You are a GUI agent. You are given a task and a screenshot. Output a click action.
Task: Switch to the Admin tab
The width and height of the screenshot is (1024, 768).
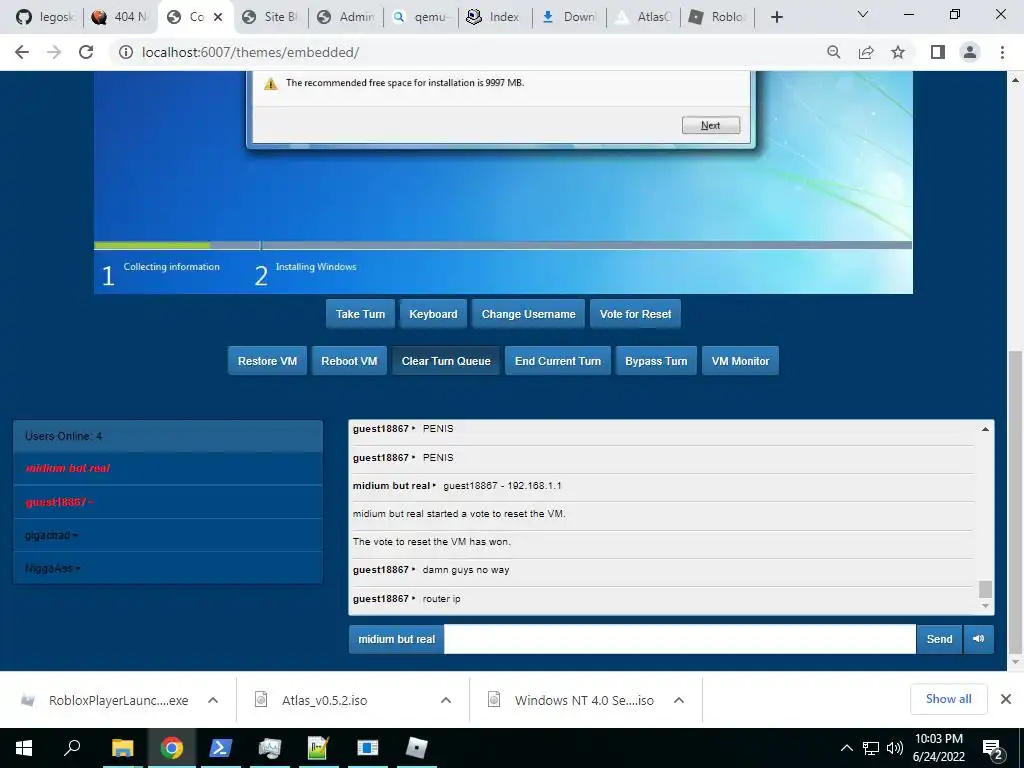345,17
